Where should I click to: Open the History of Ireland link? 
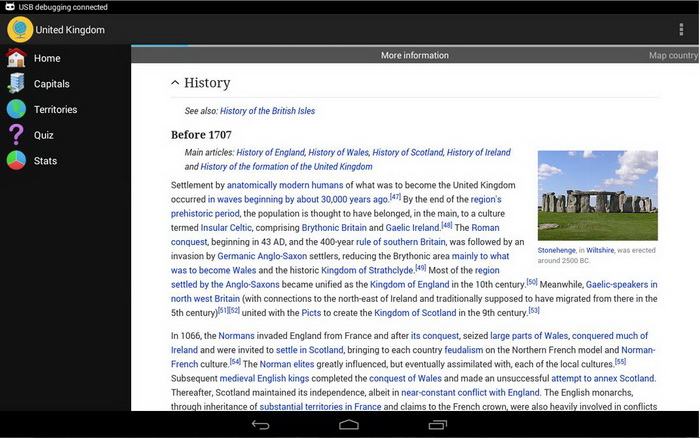(479, 152)
